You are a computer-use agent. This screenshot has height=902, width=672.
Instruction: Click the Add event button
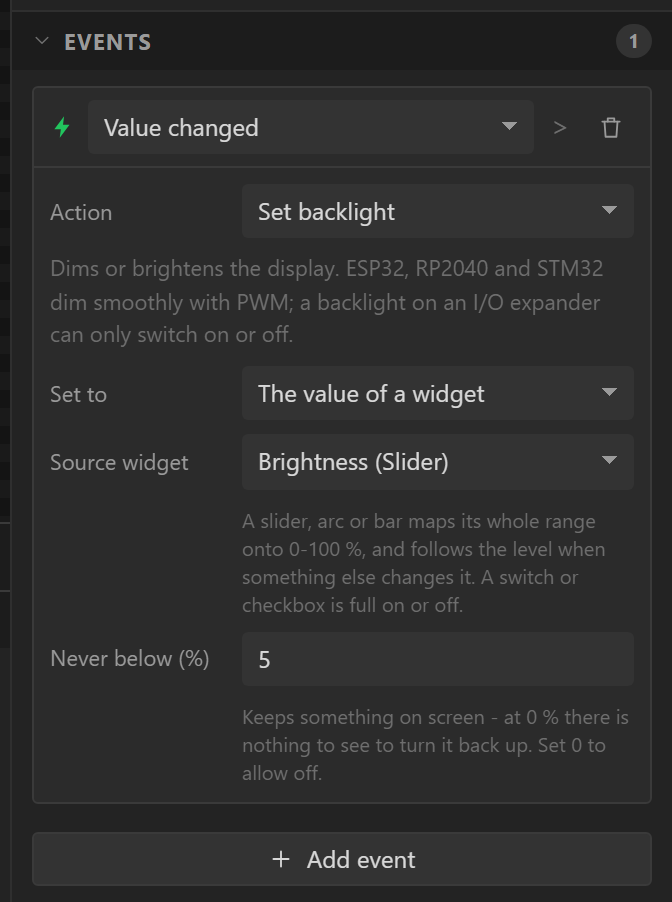342,859
